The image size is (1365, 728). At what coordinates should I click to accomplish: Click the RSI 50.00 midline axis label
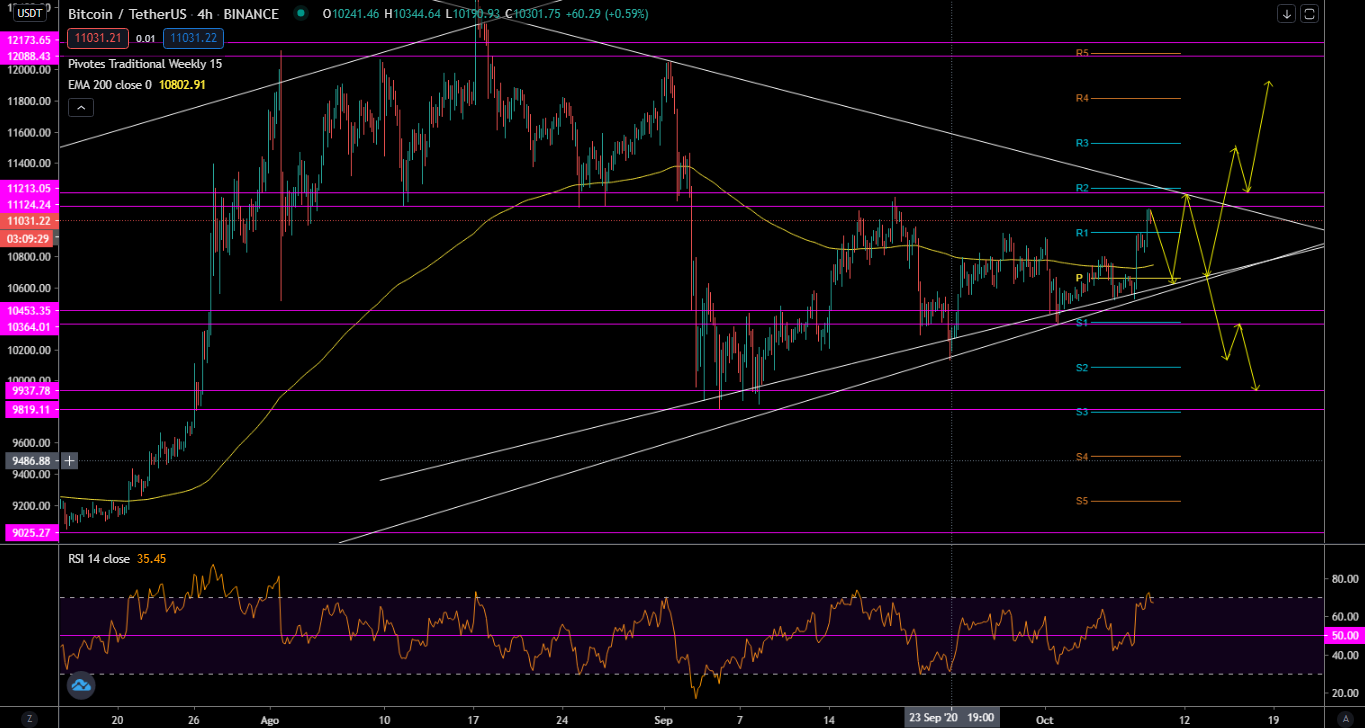point(1346,636)
